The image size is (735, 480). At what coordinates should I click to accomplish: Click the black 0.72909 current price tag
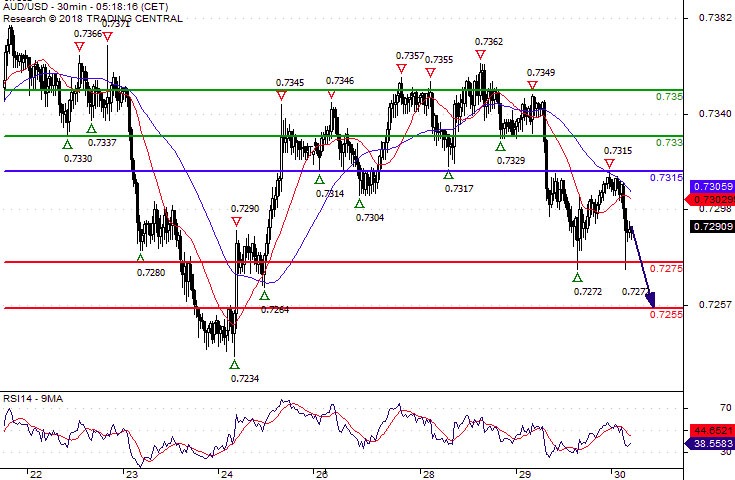coord(712,226)
